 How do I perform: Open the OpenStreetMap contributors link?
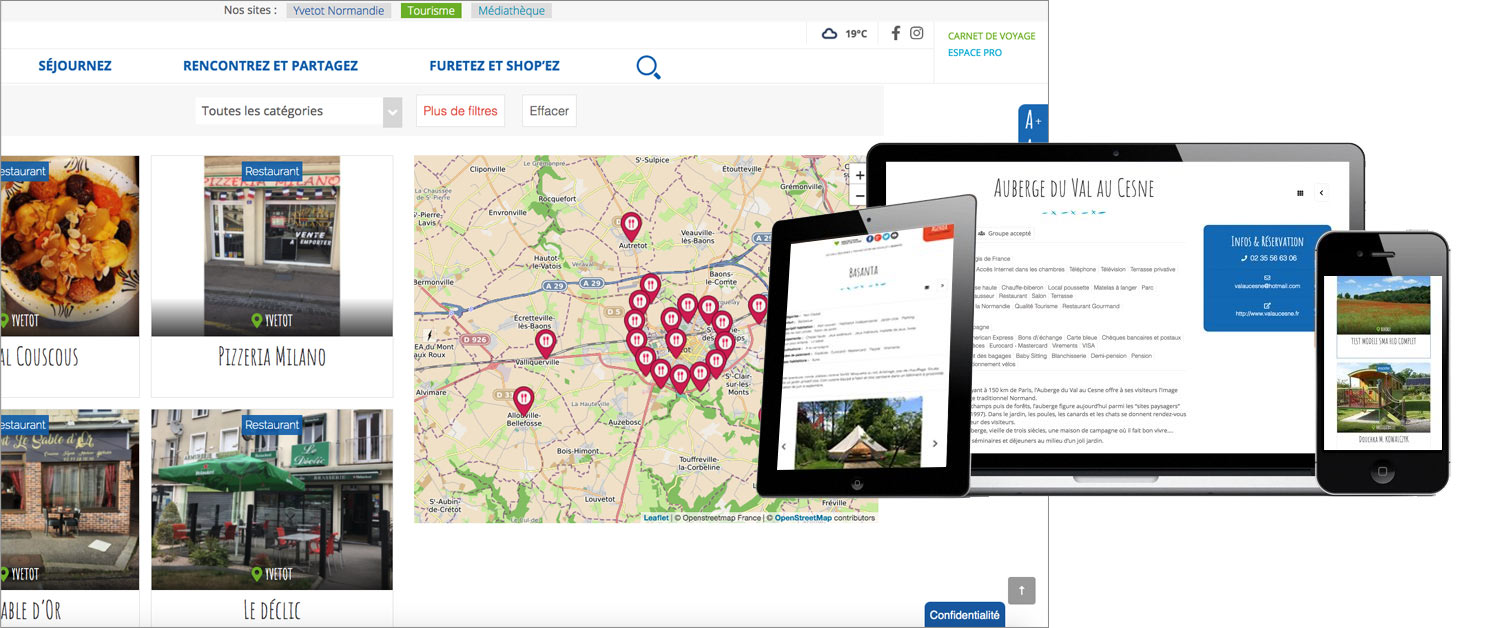point(803,518)
